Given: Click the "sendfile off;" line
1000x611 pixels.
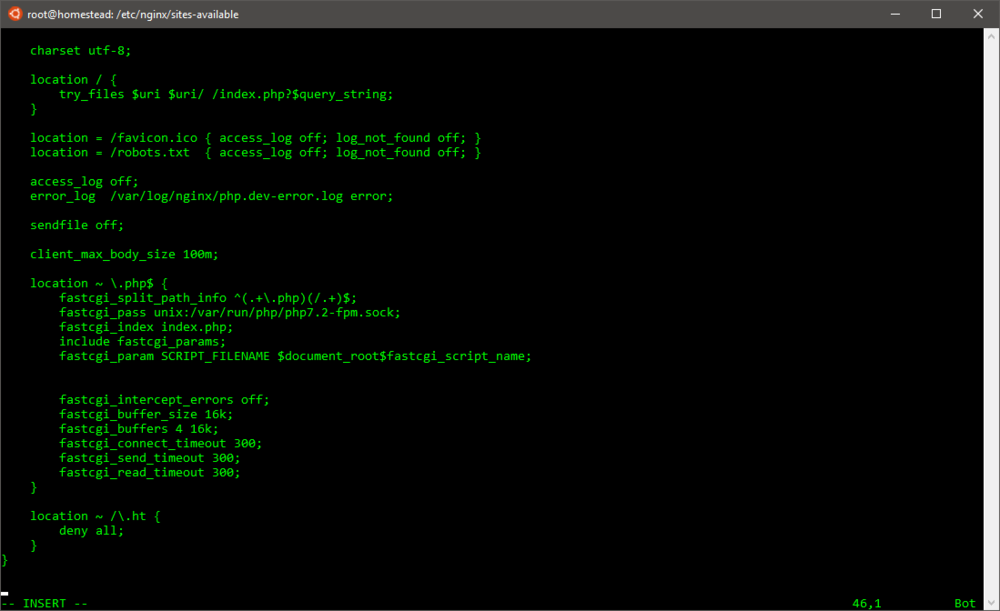Looking at the screenshot, I should [x=77, y=225].
